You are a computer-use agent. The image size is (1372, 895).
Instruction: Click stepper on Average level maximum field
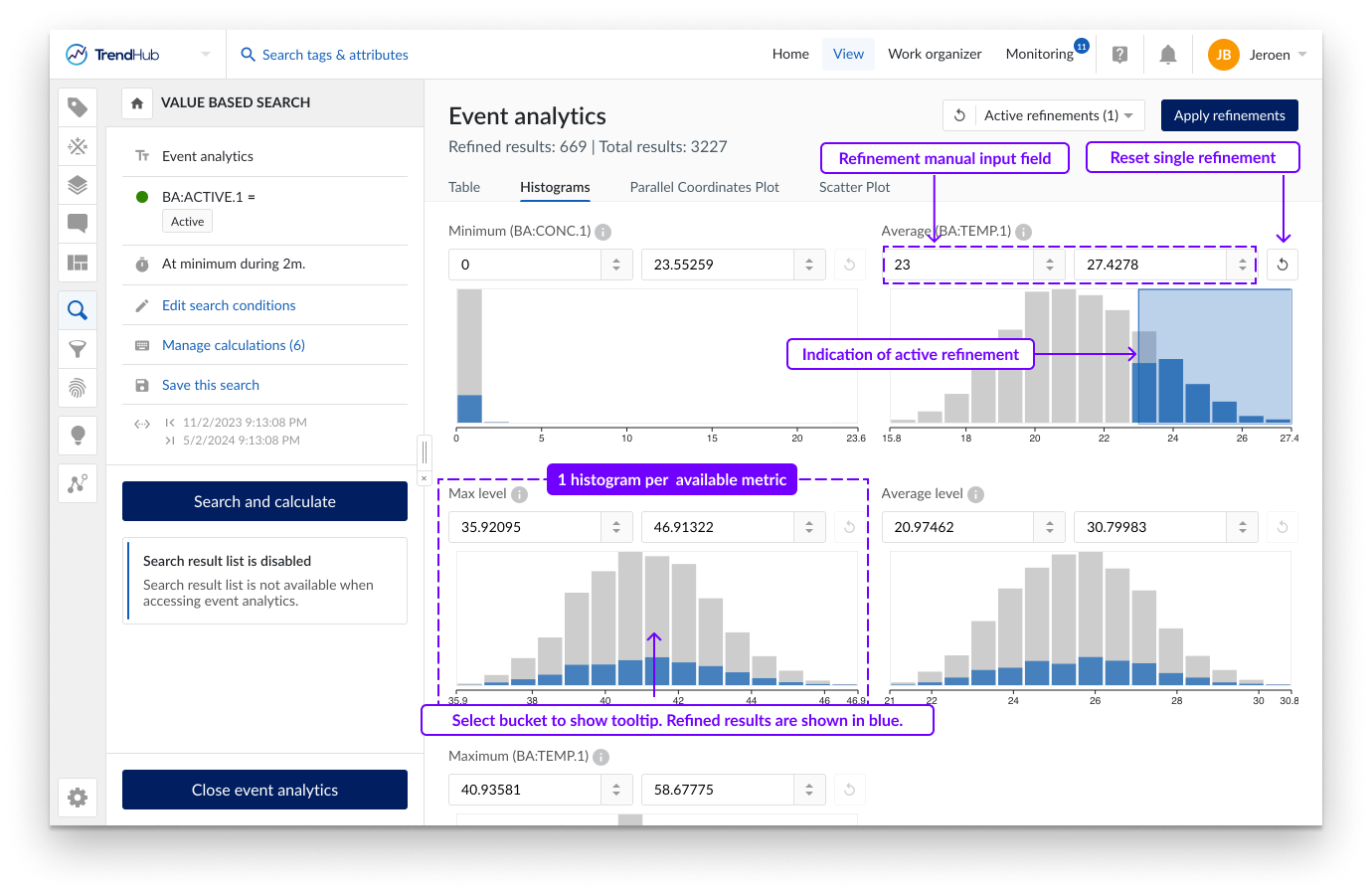click(x=1242, y=527)
